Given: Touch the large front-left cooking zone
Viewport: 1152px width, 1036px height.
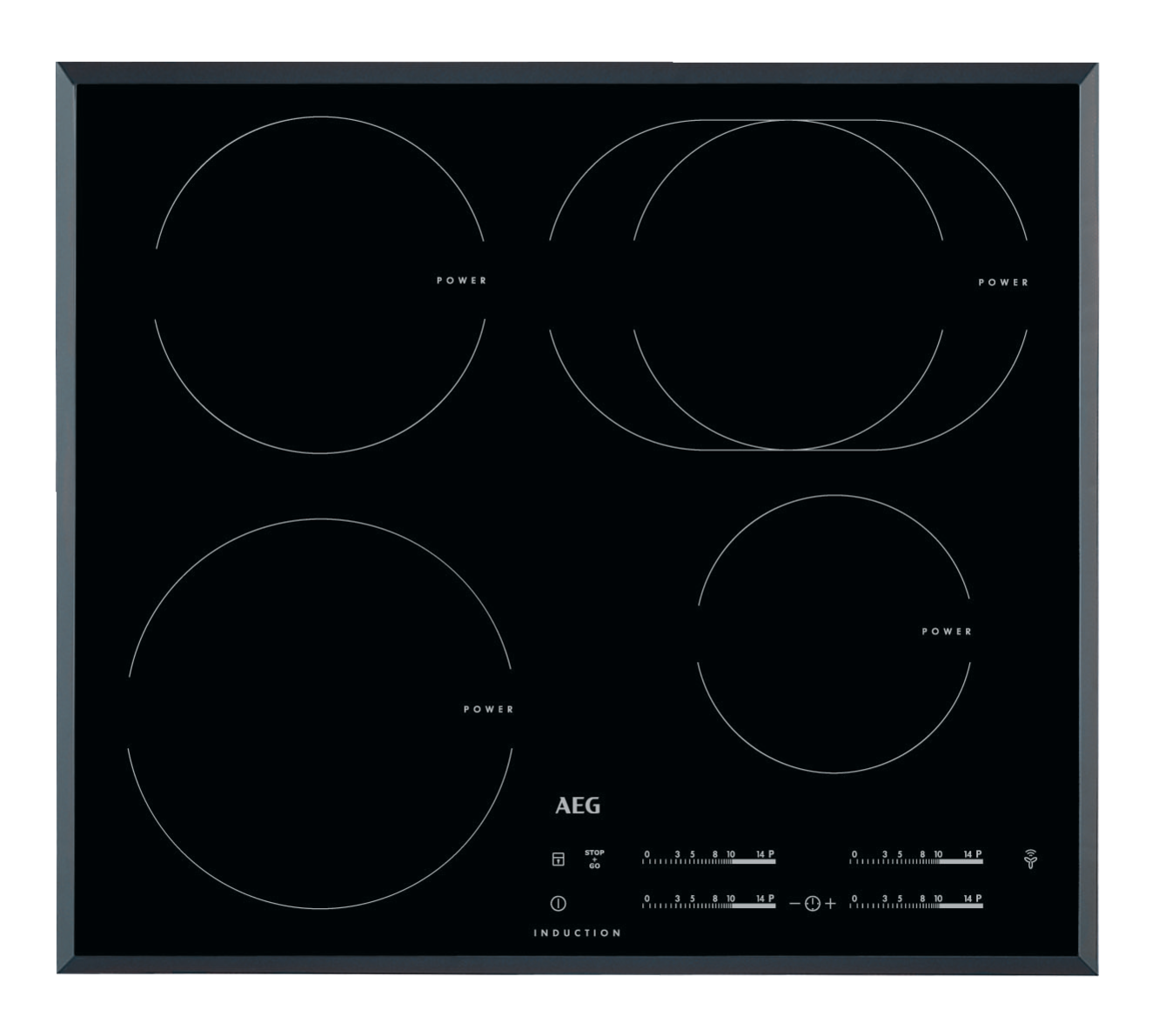Looking at the screenshot, I should [320, 713].
